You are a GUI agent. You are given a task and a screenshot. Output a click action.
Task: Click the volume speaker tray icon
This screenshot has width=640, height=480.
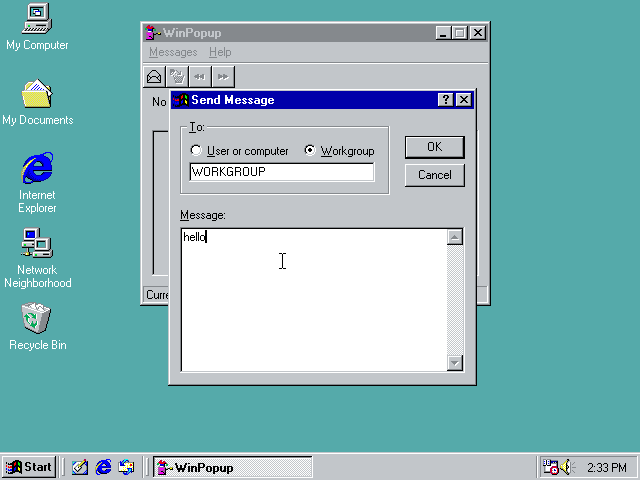coord(567,467)
